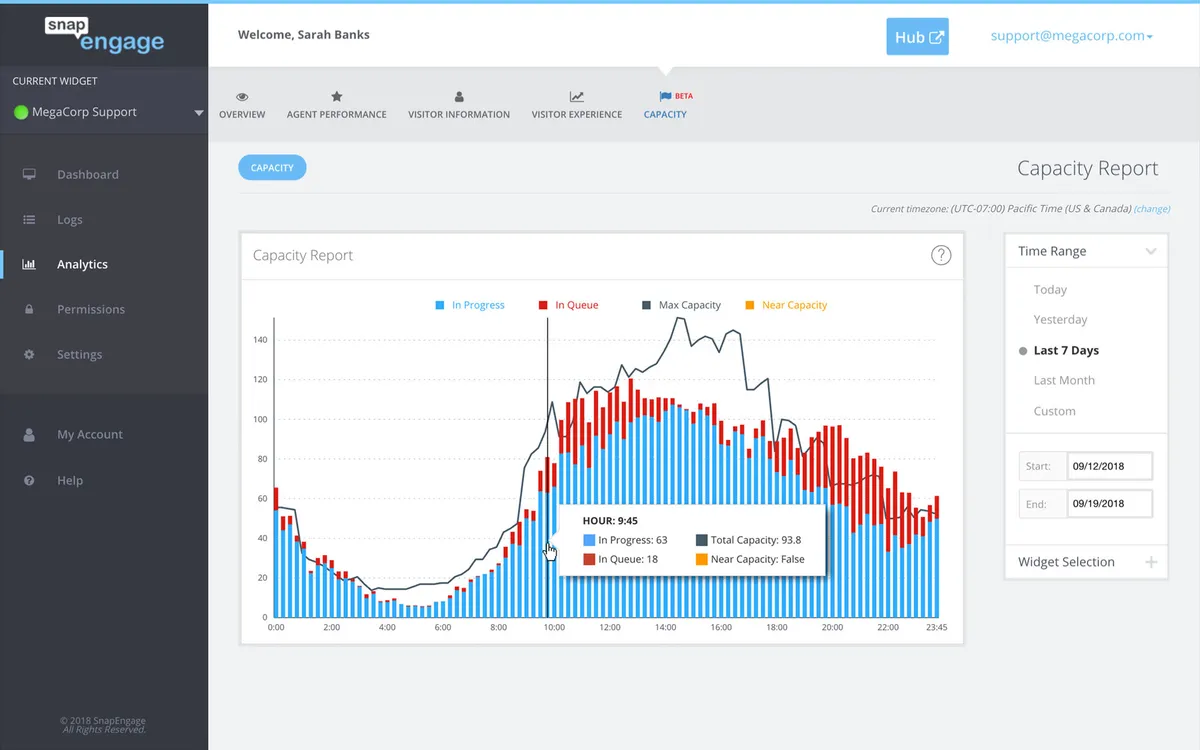Screen dimensions: 1200x750
Task: Collapse the Time Range panel chevron
Action: pos(1151,252)
